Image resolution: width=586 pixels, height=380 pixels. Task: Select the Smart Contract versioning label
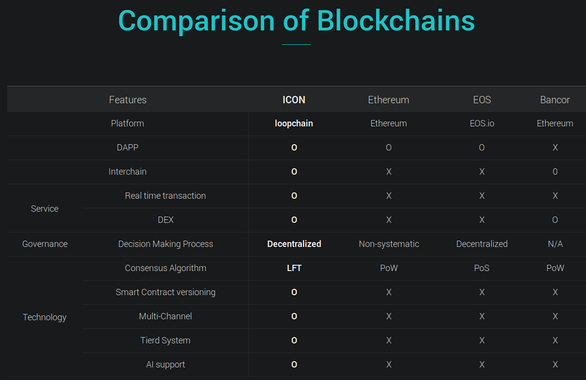point(165,292)
